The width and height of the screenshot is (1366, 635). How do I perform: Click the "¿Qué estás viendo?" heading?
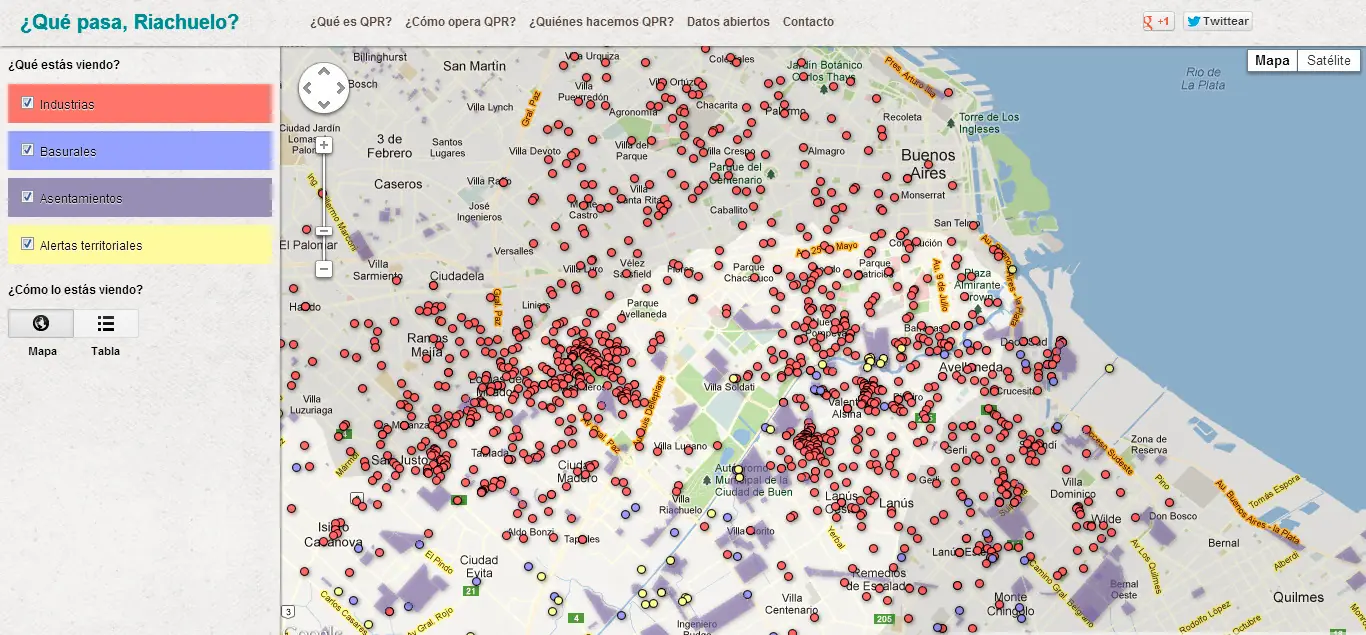click(64, 65)
